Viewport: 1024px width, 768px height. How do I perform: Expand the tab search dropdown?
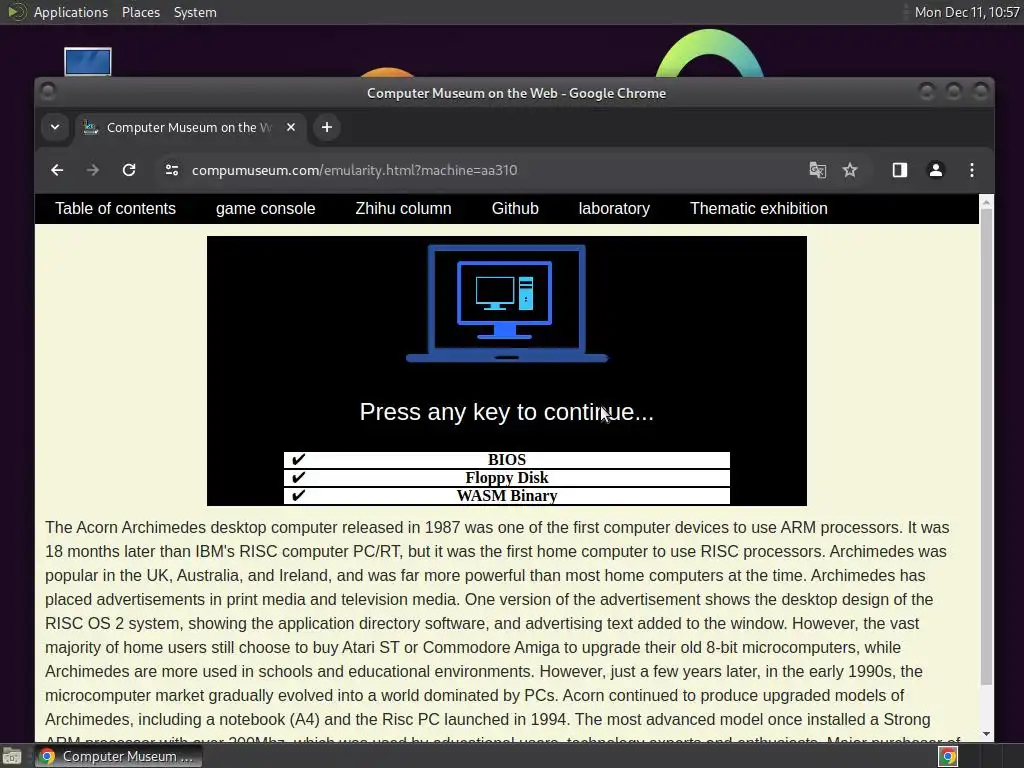(x=55, y=127)
